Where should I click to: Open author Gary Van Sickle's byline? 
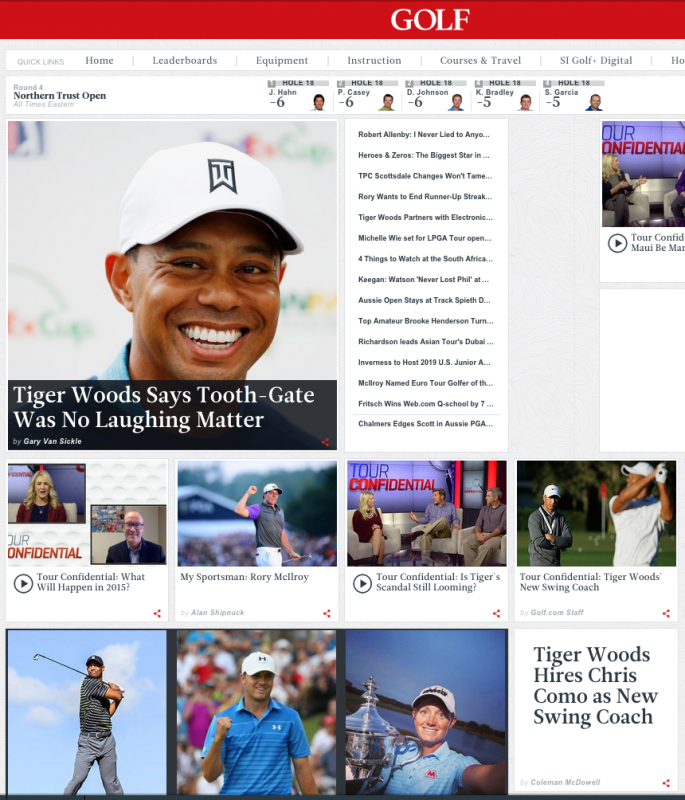point(53,441)
